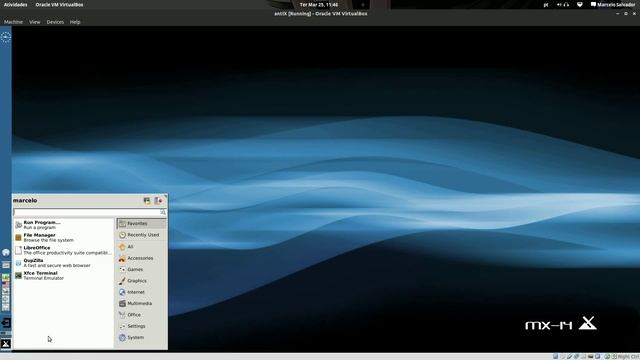Select the Favorites category
The image size is (640, 360).
click(141, 223)
